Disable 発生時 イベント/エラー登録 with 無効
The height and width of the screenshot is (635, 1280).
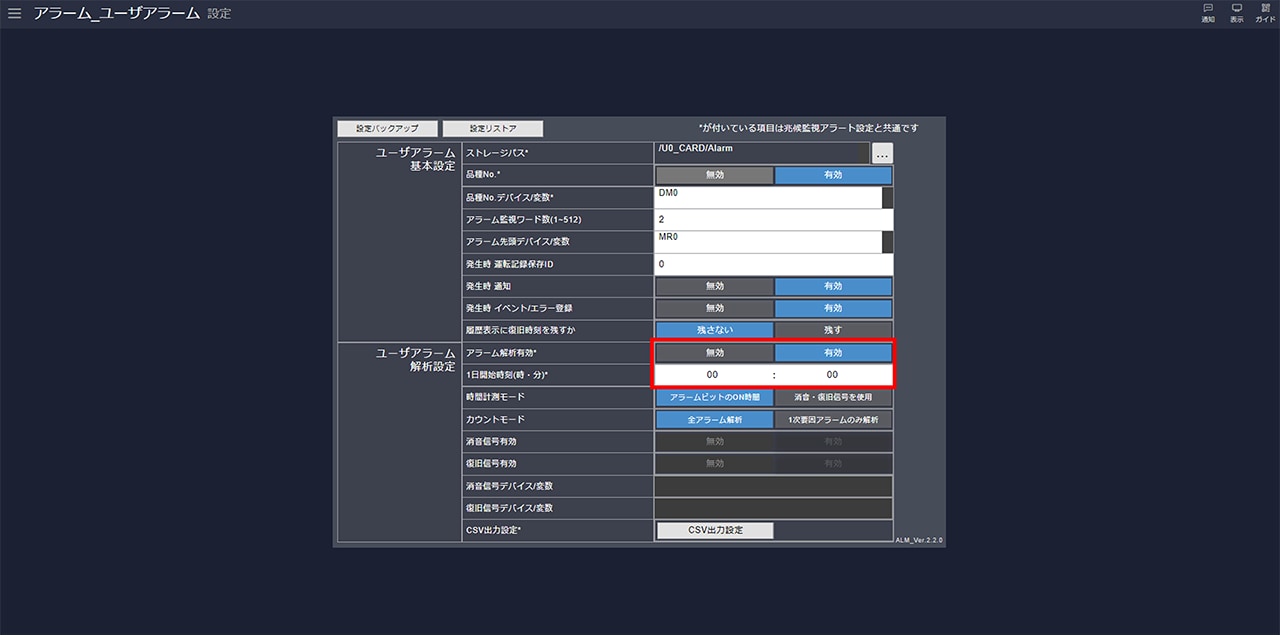(714, 308)
